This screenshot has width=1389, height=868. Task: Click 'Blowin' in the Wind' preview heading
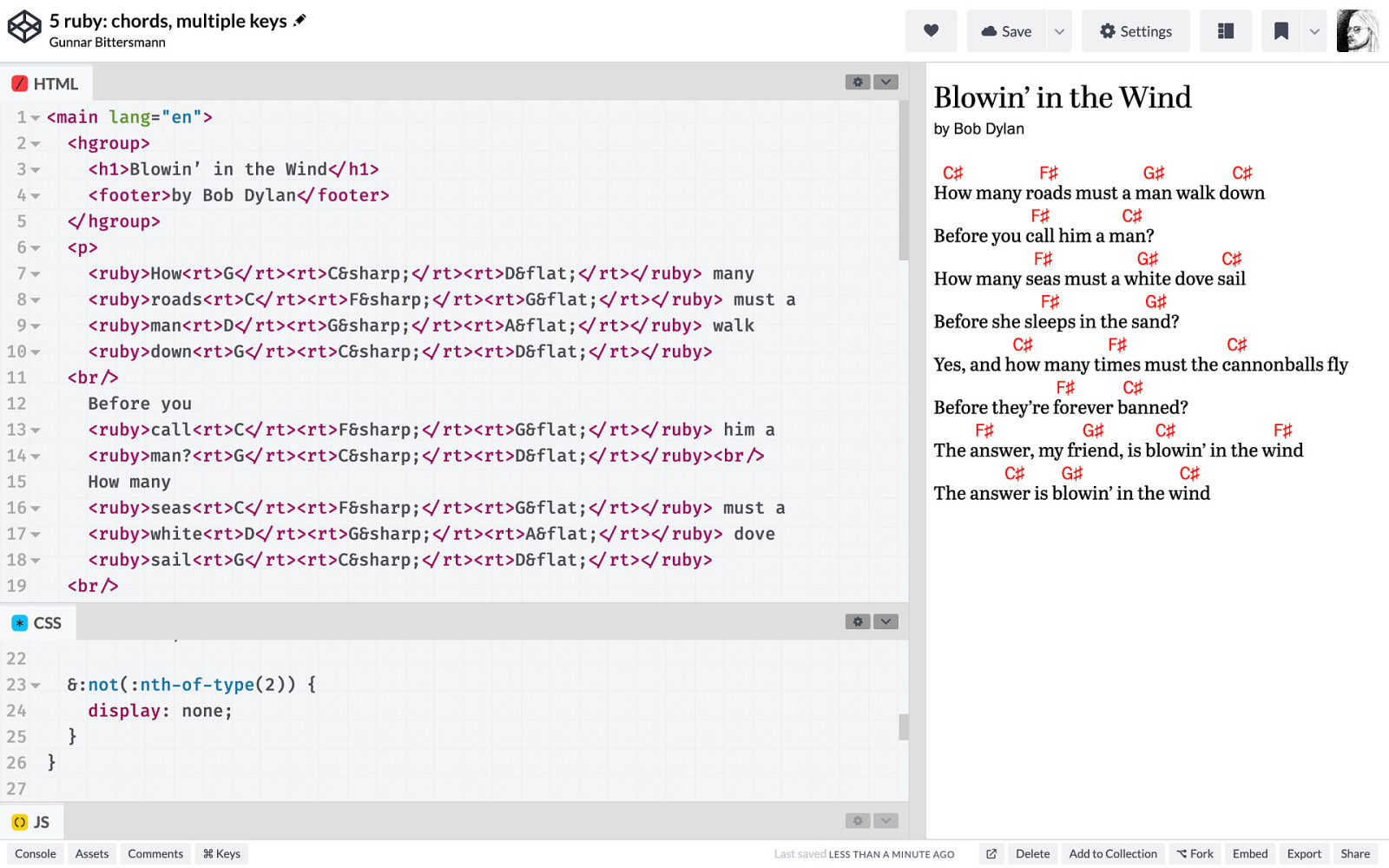(1063, 97)
